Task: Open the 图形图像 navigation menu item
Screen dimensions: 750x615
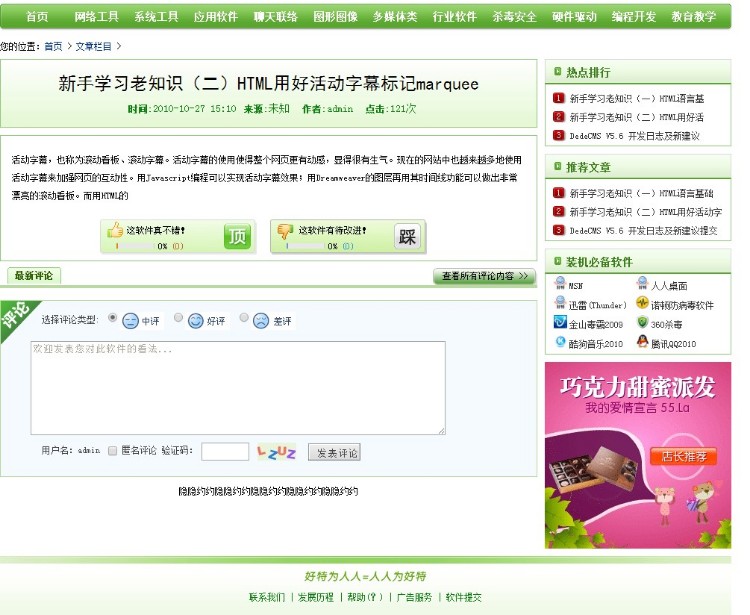Action: [335, 17]
